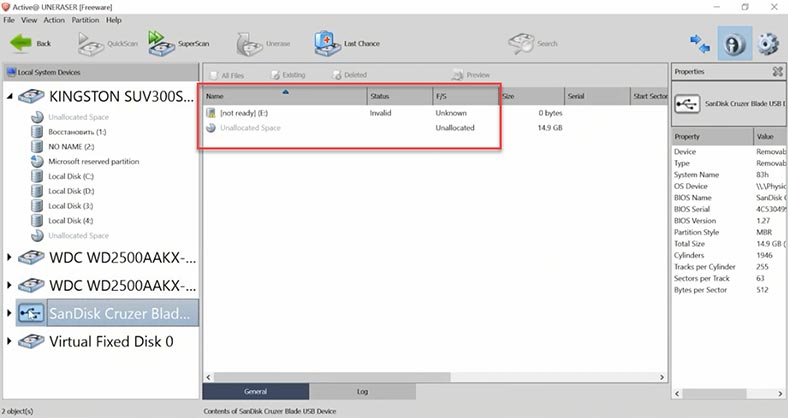
Task: Open settings with the gear icon
Action: (x=767, y=44)
